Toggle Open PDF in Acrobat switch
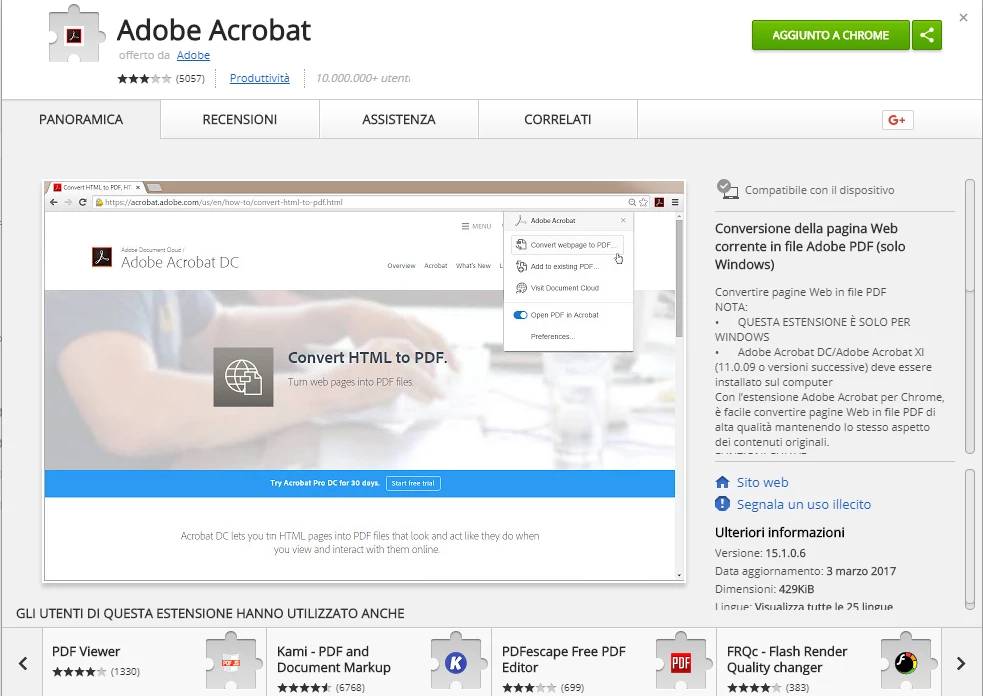 [x=520, y=315]
